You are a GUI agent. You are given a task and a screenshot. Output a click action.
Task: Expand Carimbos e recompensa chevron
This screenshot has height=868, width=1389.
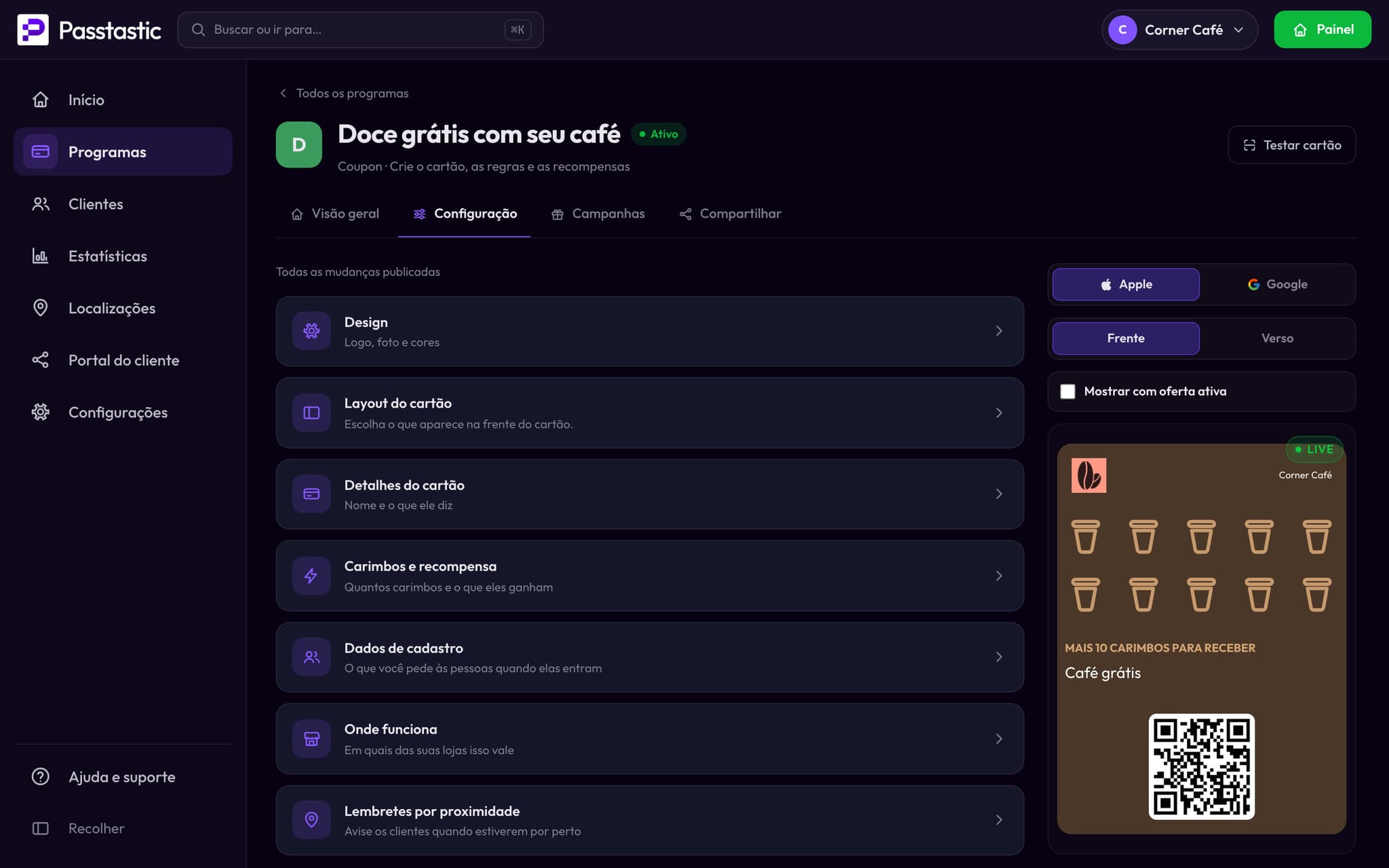[x=999, y=576]
